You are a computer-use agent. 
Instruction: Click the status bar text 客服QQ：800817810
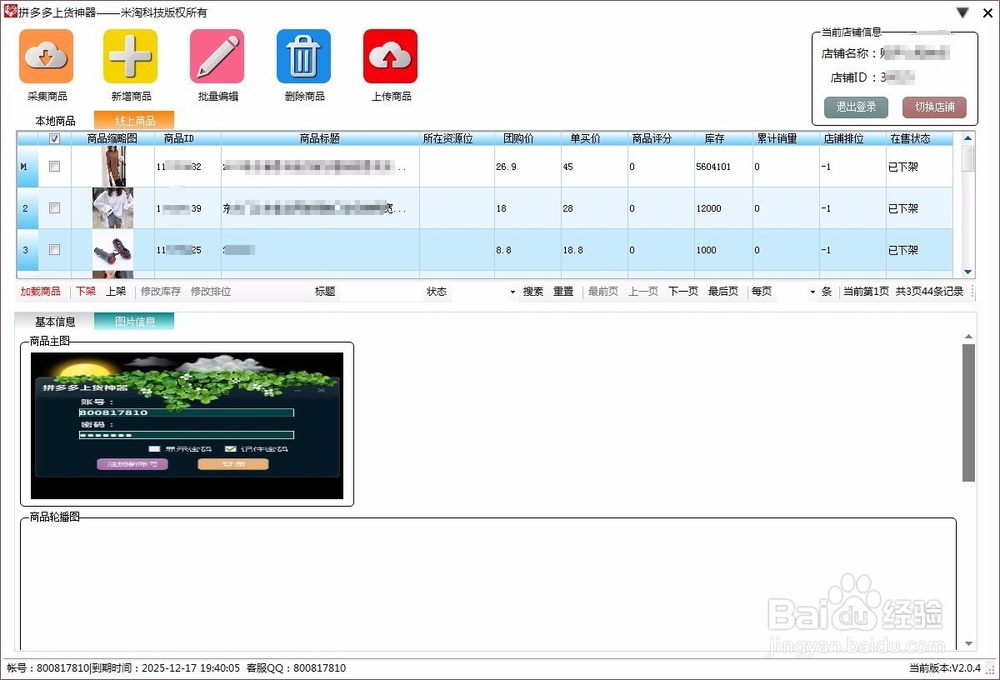coord(296,668)
